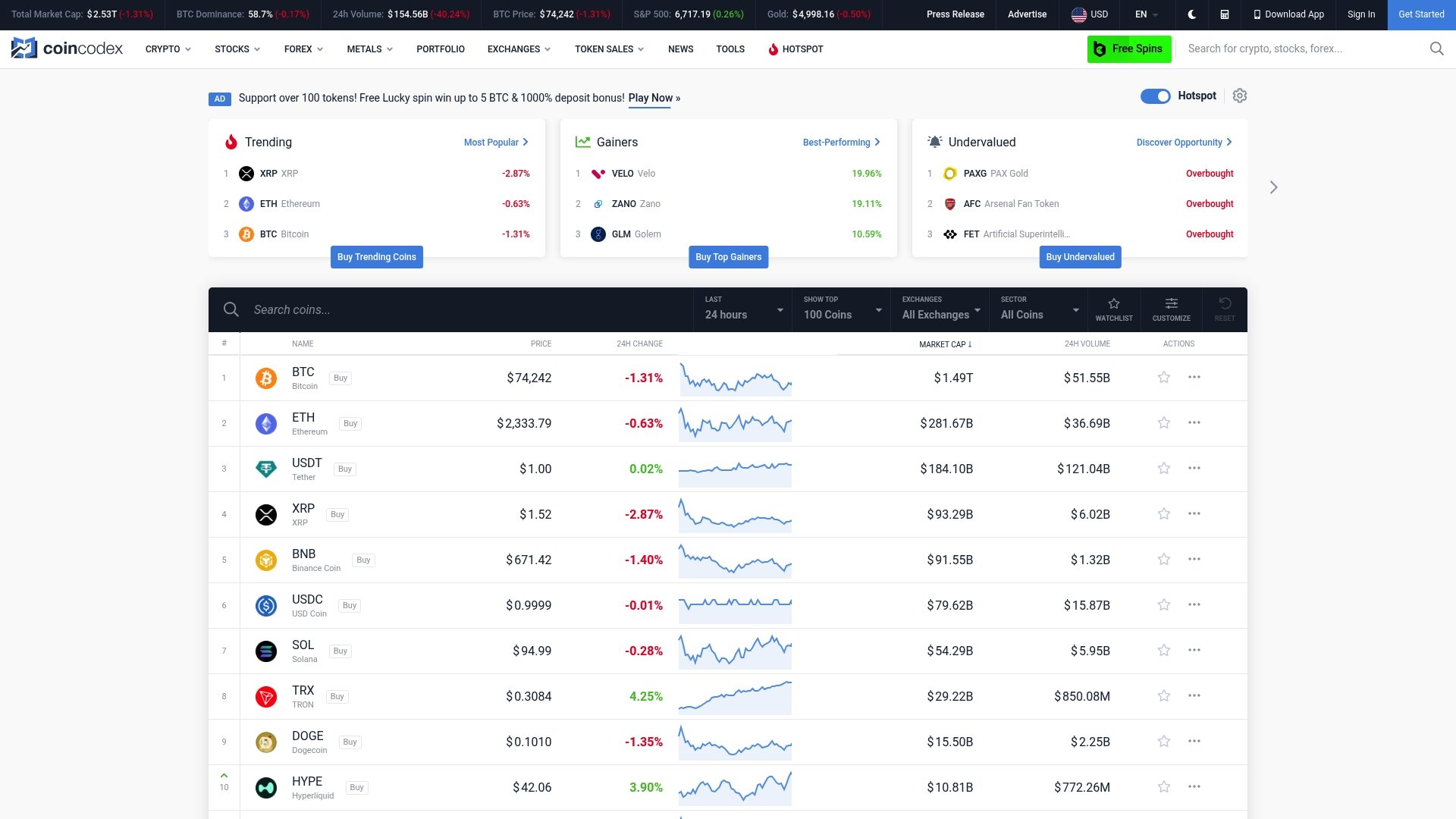Toggle the Hotspot switch off
1456x819 pixels.
coord(1155,96)
